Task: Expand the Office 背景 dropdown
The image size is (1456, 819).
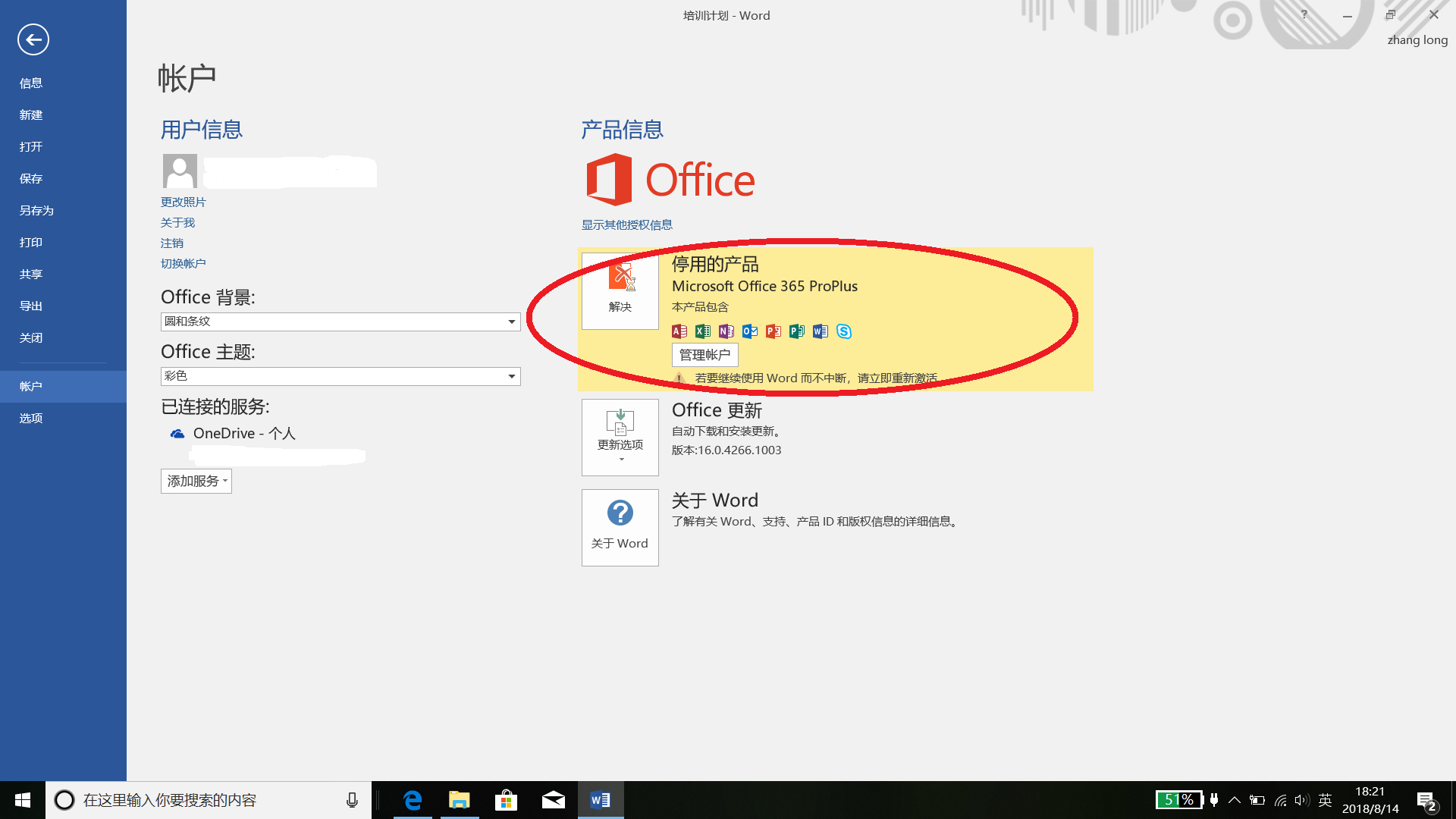Action: (x=512, y=322)
